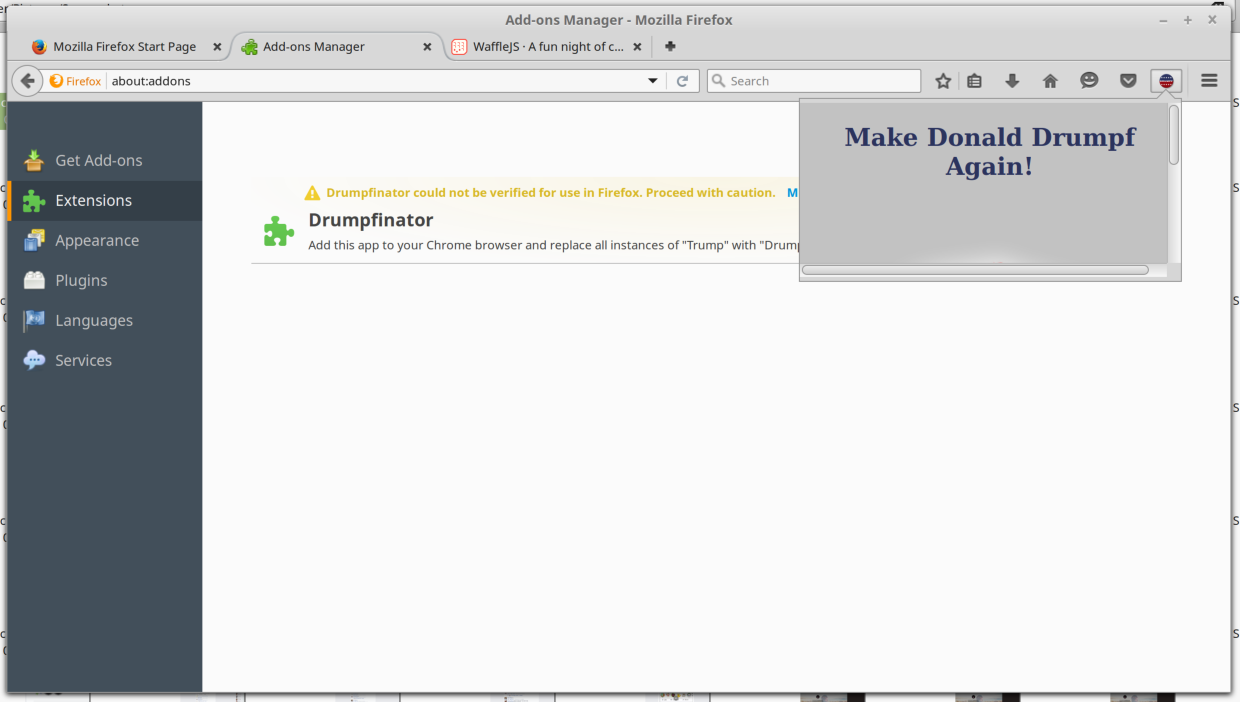Show bookmarks list icon
The image size is (1240, 702).
click(974, 81)
